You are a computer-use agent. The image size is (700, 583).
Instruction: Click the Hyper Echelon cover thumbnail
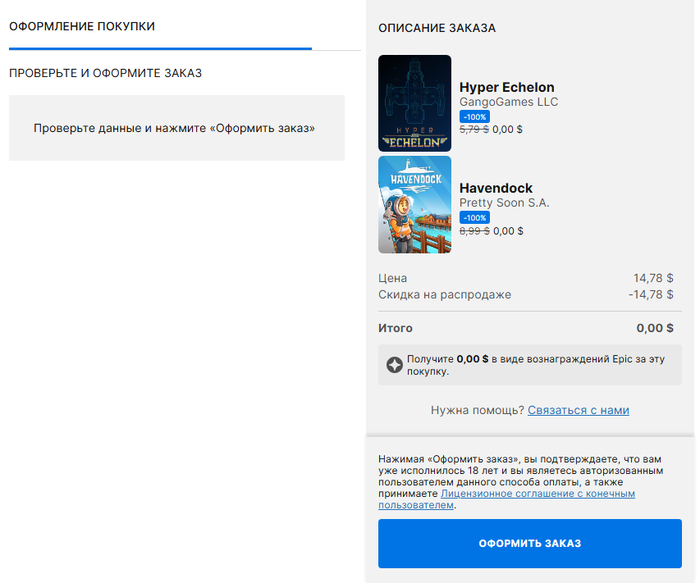tap(415, 104)
